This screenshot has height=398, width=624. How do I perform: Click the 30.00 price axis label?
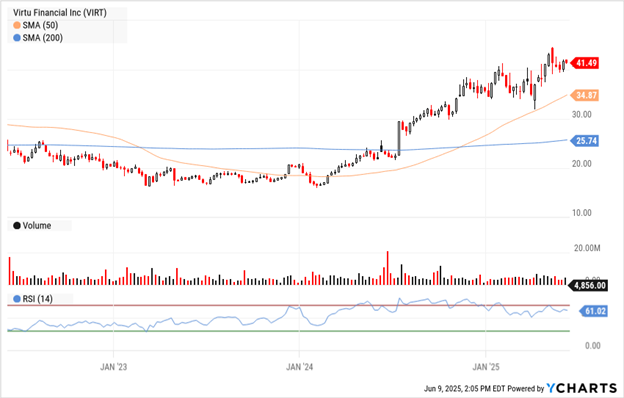pyautogui.click(x=582, y=115)
